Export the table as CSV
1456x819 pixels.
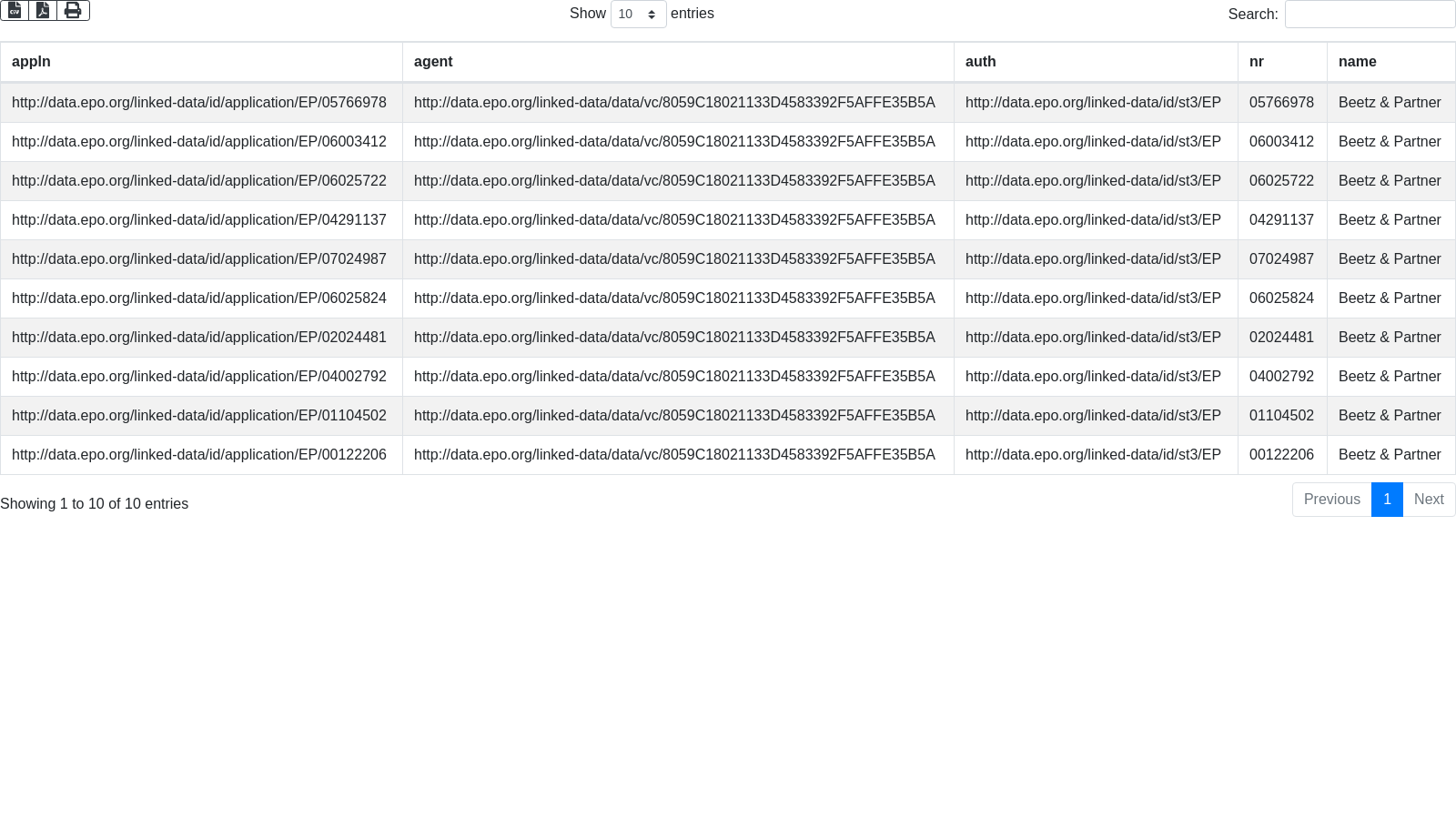coord(15,10)
